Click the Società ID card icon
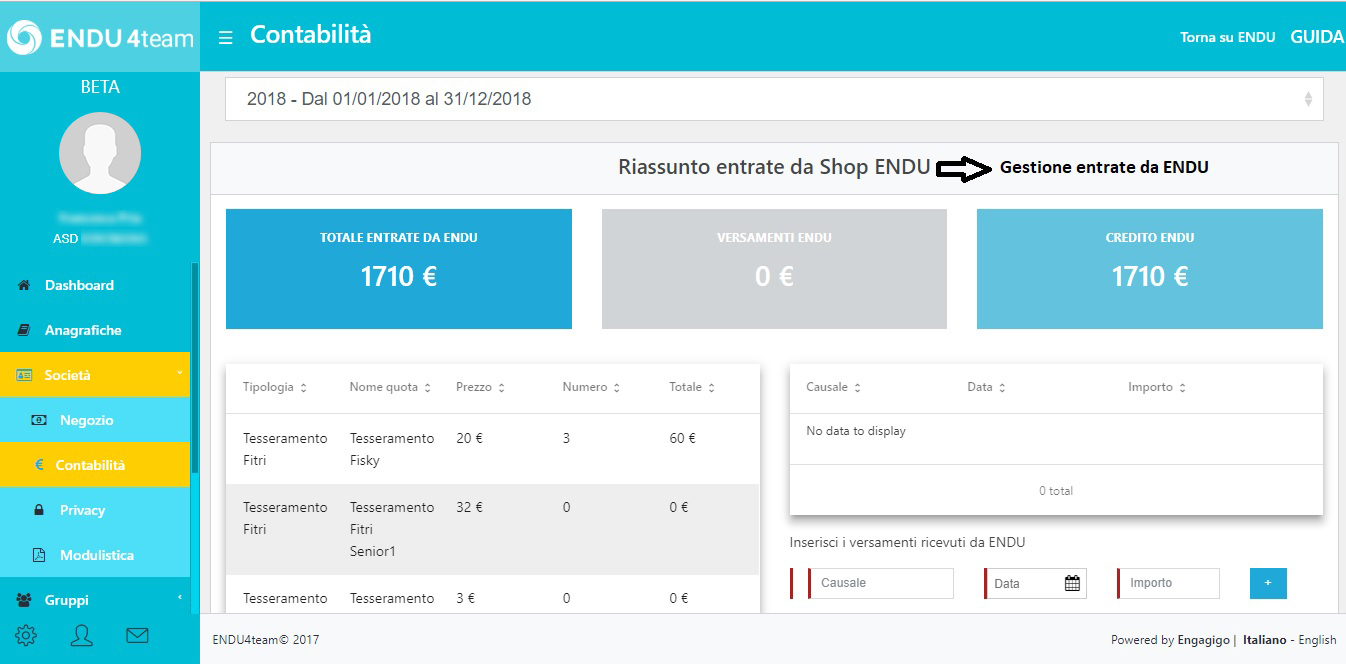This screenshot has width=1346, height=664. (24, 375)
